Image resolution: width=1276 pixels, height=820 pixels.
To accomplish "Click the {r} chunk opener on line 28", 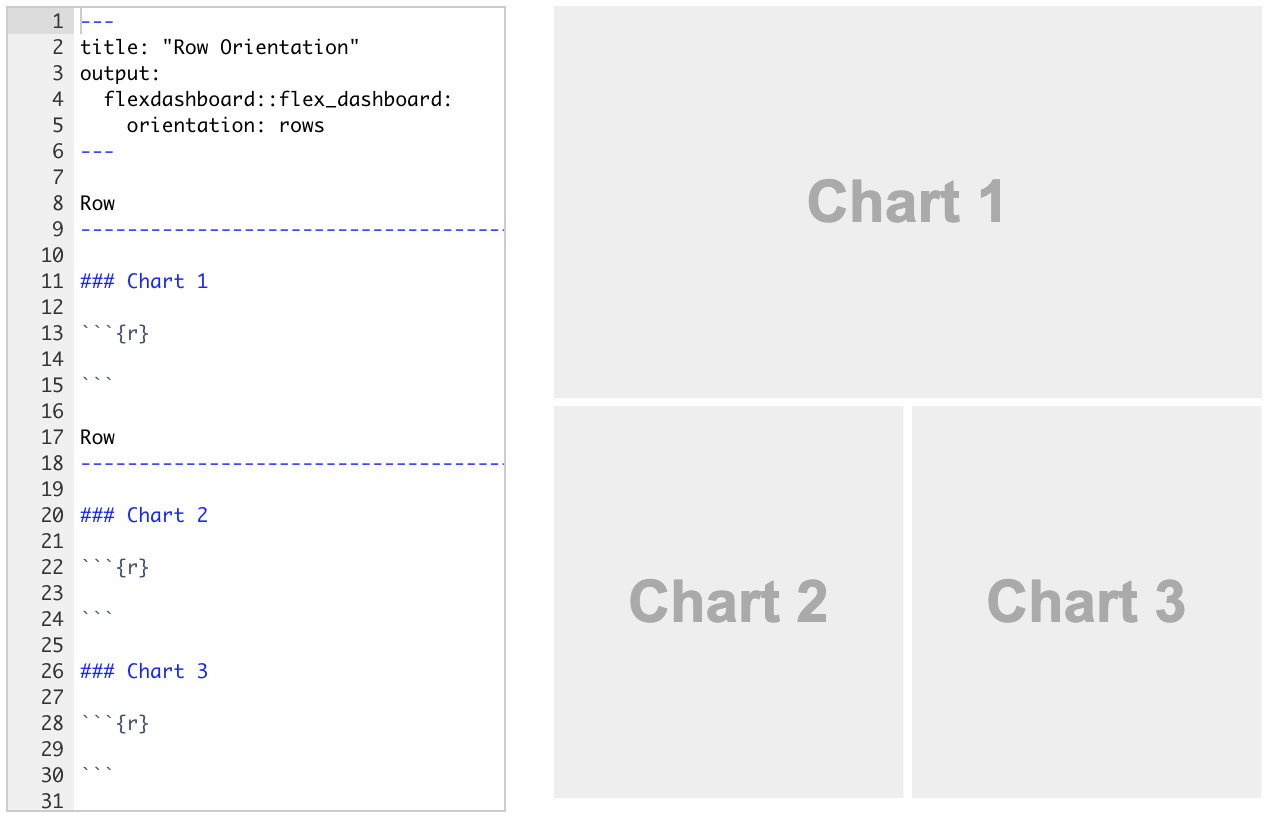I will (x=132, y=723).
